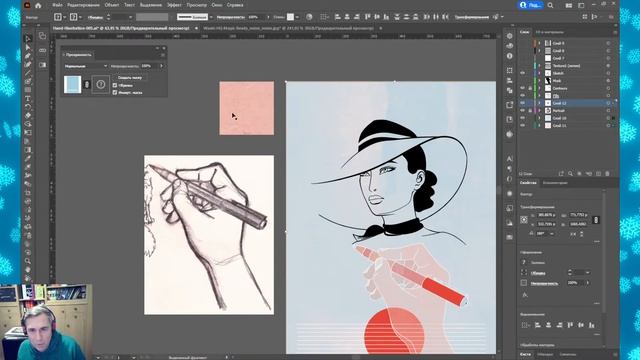Open the Файл menu
640x360 pixels.
point(57,5)
